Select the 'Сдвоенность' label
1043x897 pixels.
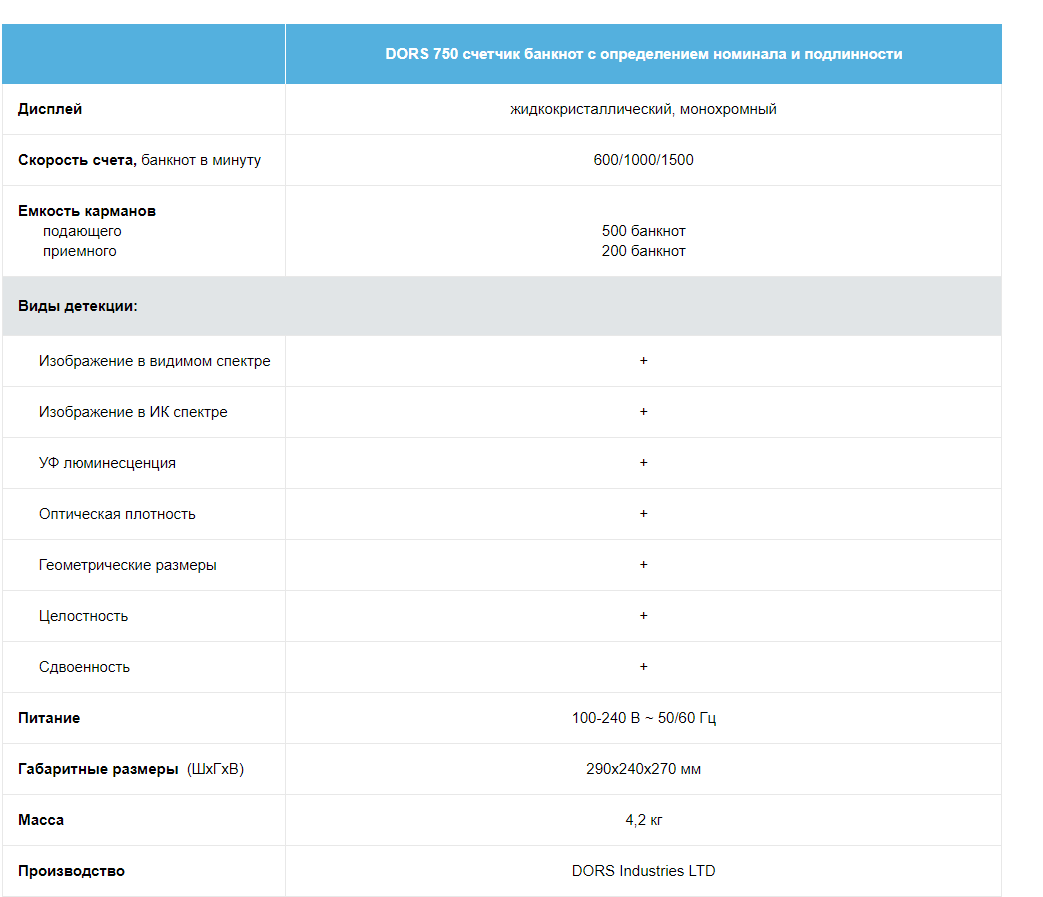(x=84, y=667)
